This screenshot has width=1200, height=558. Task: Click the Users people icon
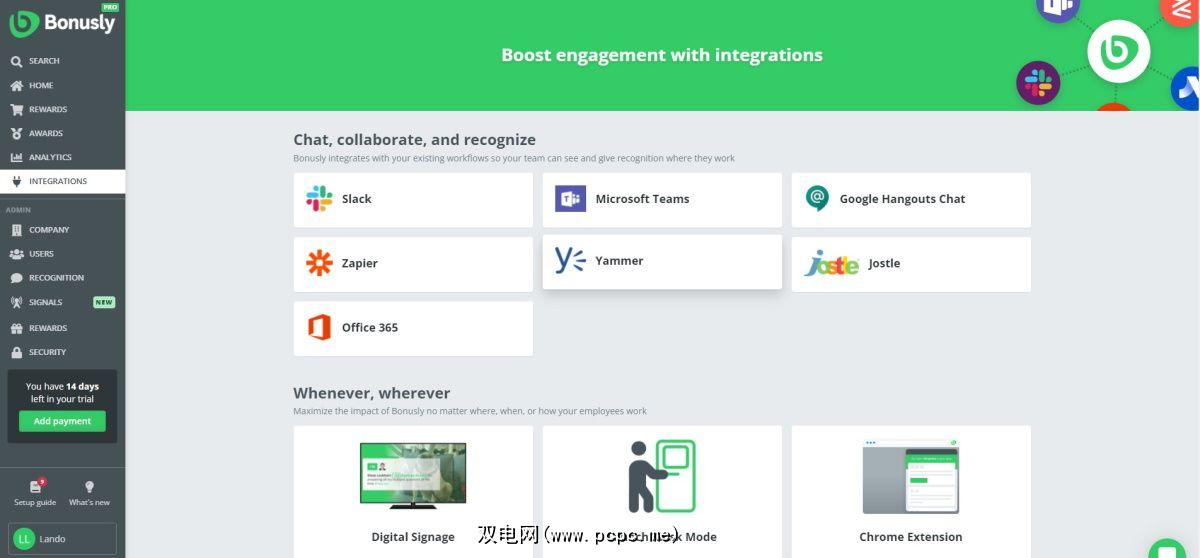click(x=16, y=254)
